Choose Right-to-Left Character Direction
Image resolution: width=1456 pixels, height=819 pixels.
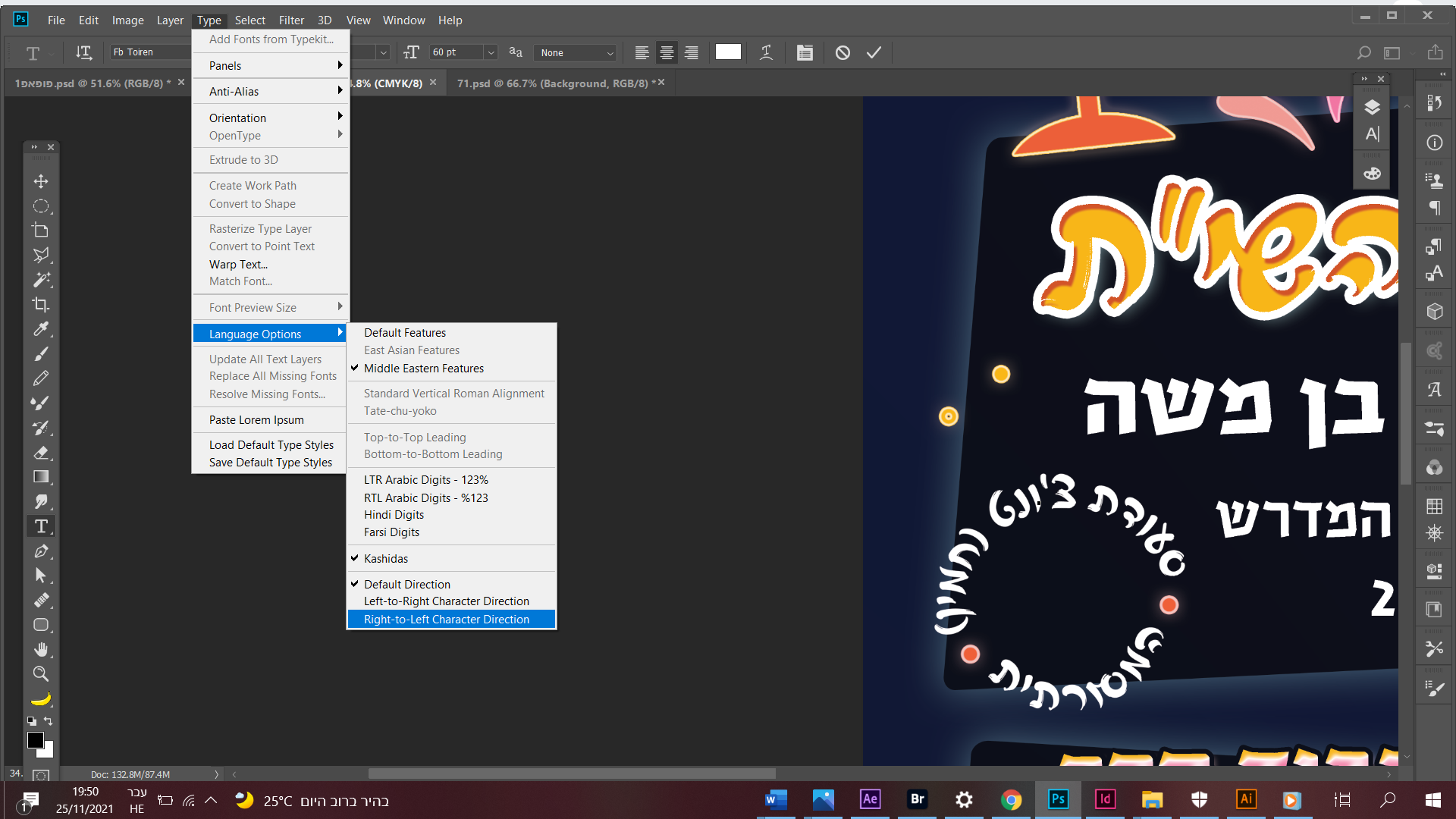point(446,620)
